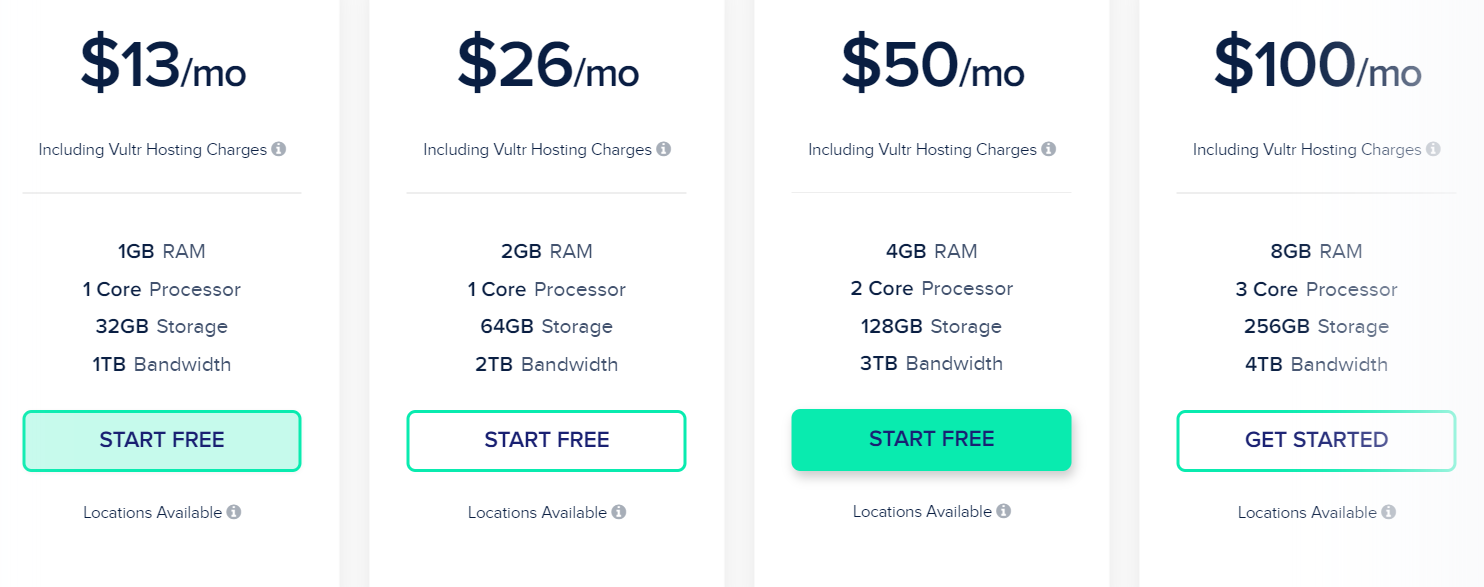Image resolution: width=1484 pixels, height=587 pixels.
Task: Open Locations Available info icon under $13 plan
Action: [x=234, y=512]
